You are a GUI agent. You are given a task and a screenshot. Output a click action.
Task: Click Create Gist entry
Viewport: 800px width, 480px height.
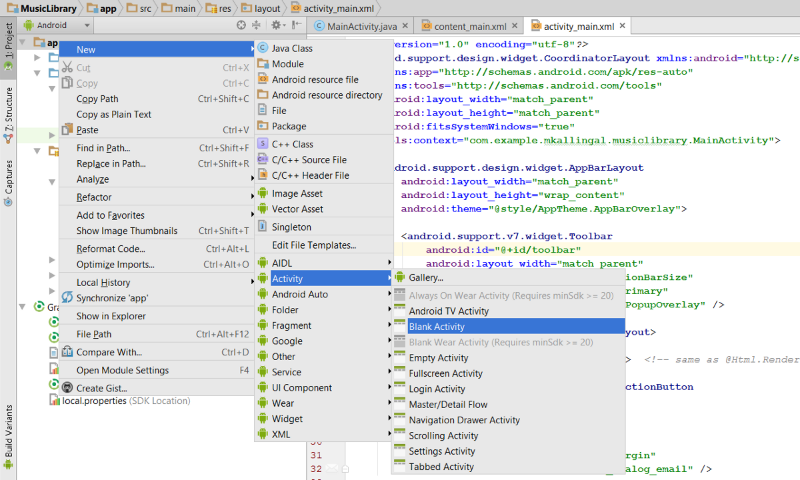(157, 388)
